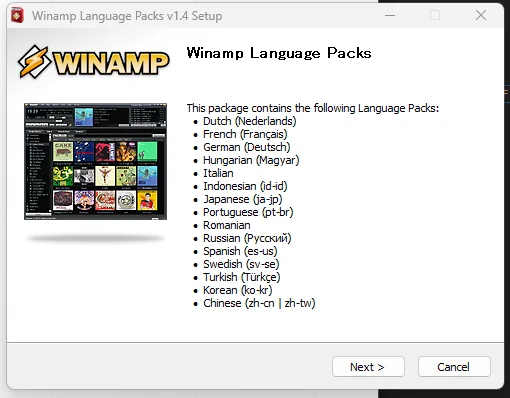Image resolution: width=510 pixels, height=398 pixels.
Task: Click the Russian (Русский) entry
Action: tap(247, 238)
